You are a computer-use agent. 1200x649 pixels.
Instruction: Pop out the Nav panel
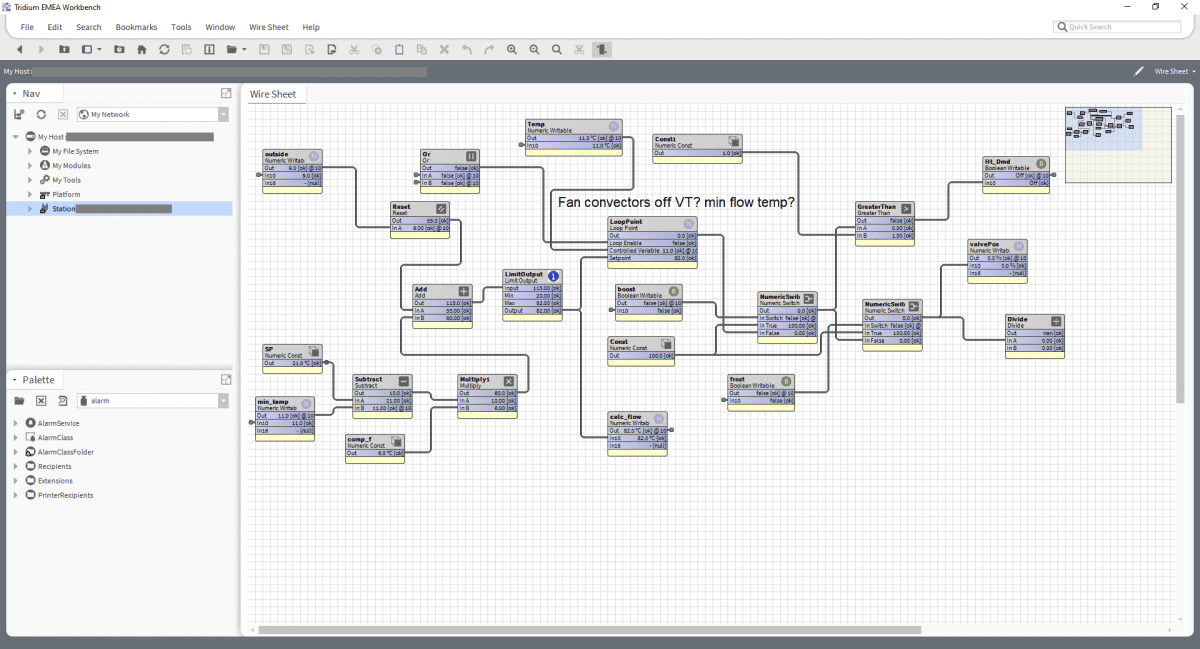(x=225, y=92)
